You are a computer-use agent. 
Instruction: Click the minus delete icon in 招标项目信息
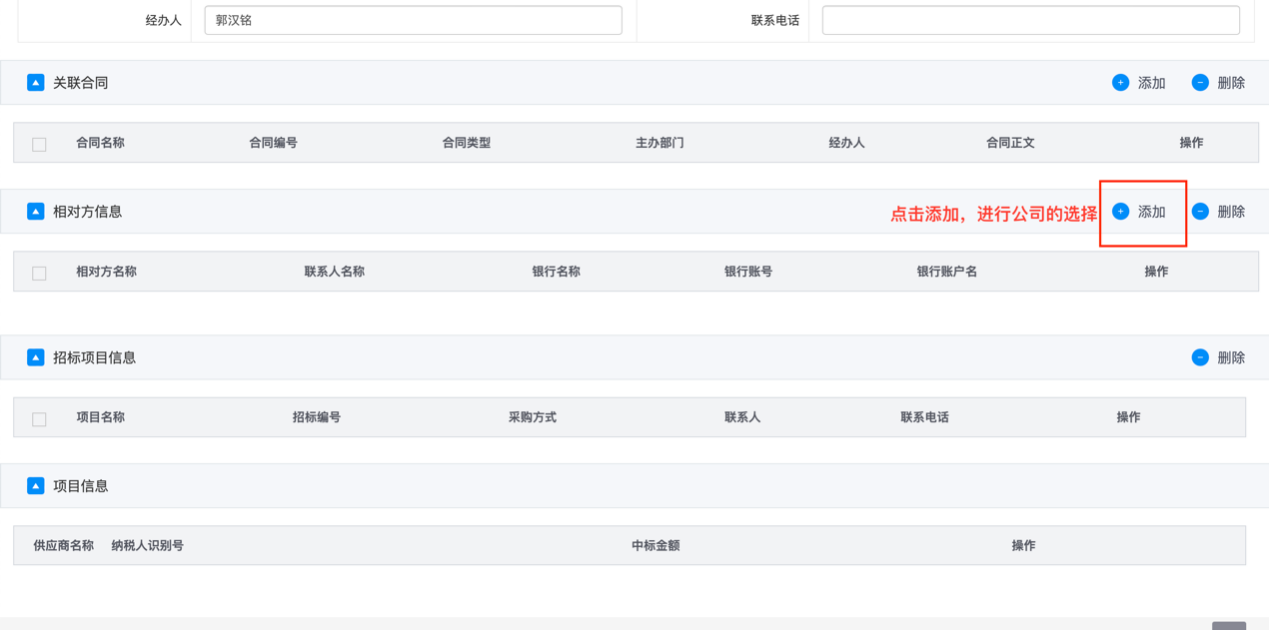[x=1200, y=357]
